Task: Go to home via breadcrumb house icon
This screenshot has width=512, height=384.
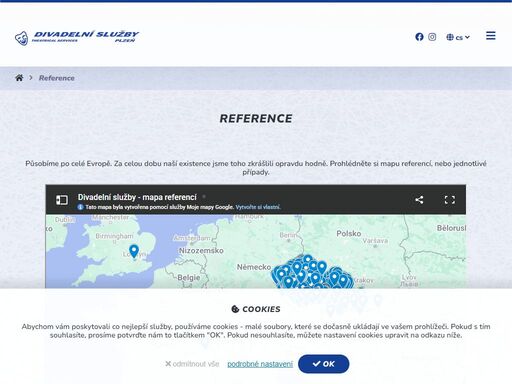Action: [x=19, y=78]
